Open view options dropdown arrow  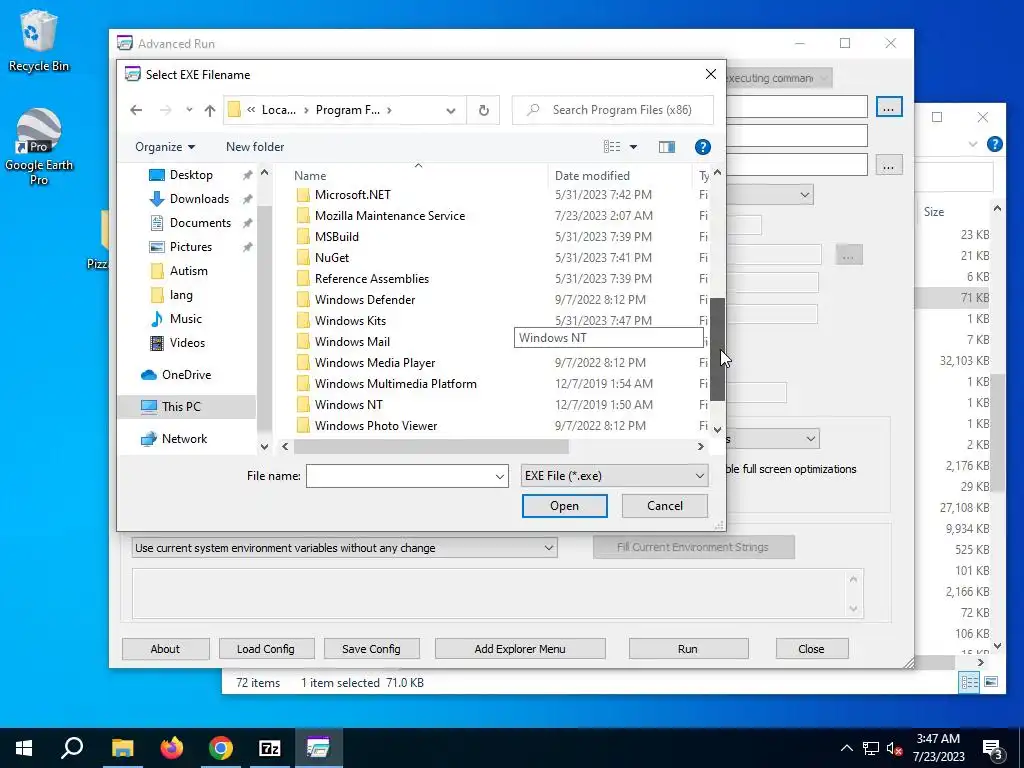(x=633, y=147)
